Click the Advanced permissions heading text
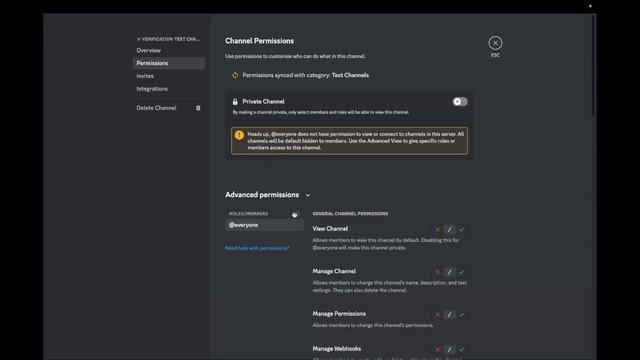This screenshot has width=640, height=360. 262,195
